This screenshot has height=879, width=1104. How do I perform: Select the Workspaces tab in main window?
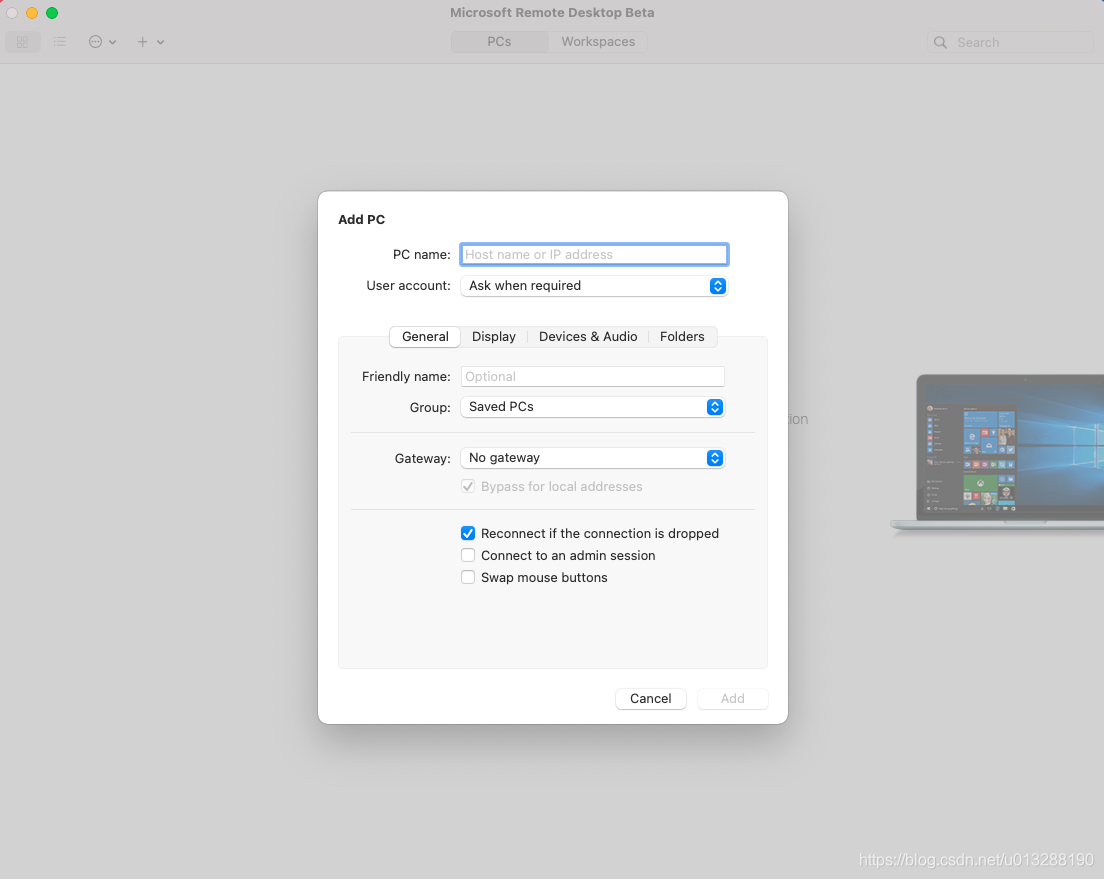(598, 42)
